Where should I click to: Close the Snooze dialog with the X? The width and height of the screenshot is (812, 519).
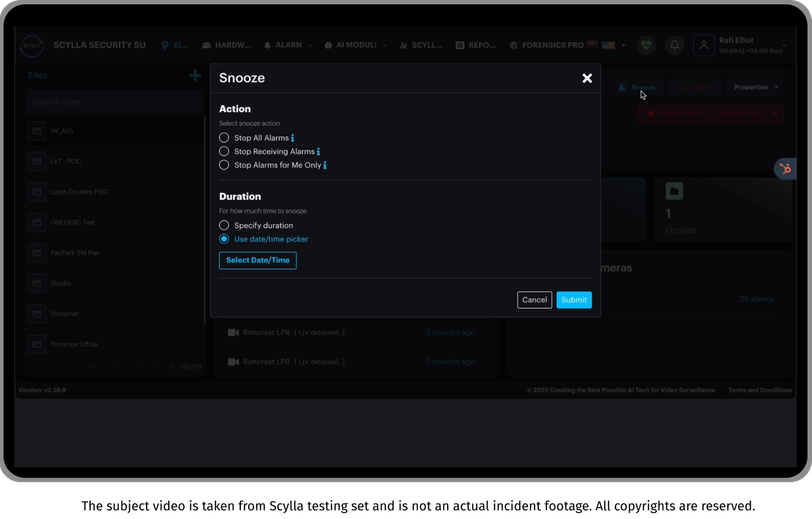click(587, 78)
